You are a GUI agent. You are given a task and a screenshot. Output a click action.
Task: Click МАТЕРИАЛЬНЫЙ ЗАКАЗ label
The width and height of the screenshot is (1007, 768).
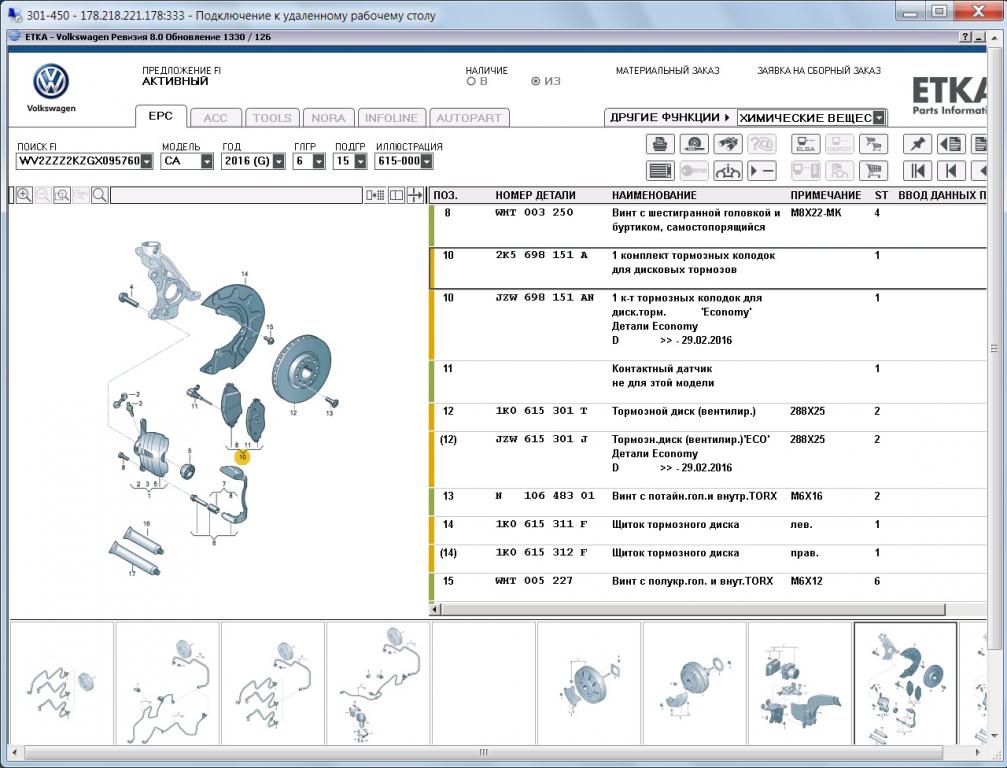point(667,71)
